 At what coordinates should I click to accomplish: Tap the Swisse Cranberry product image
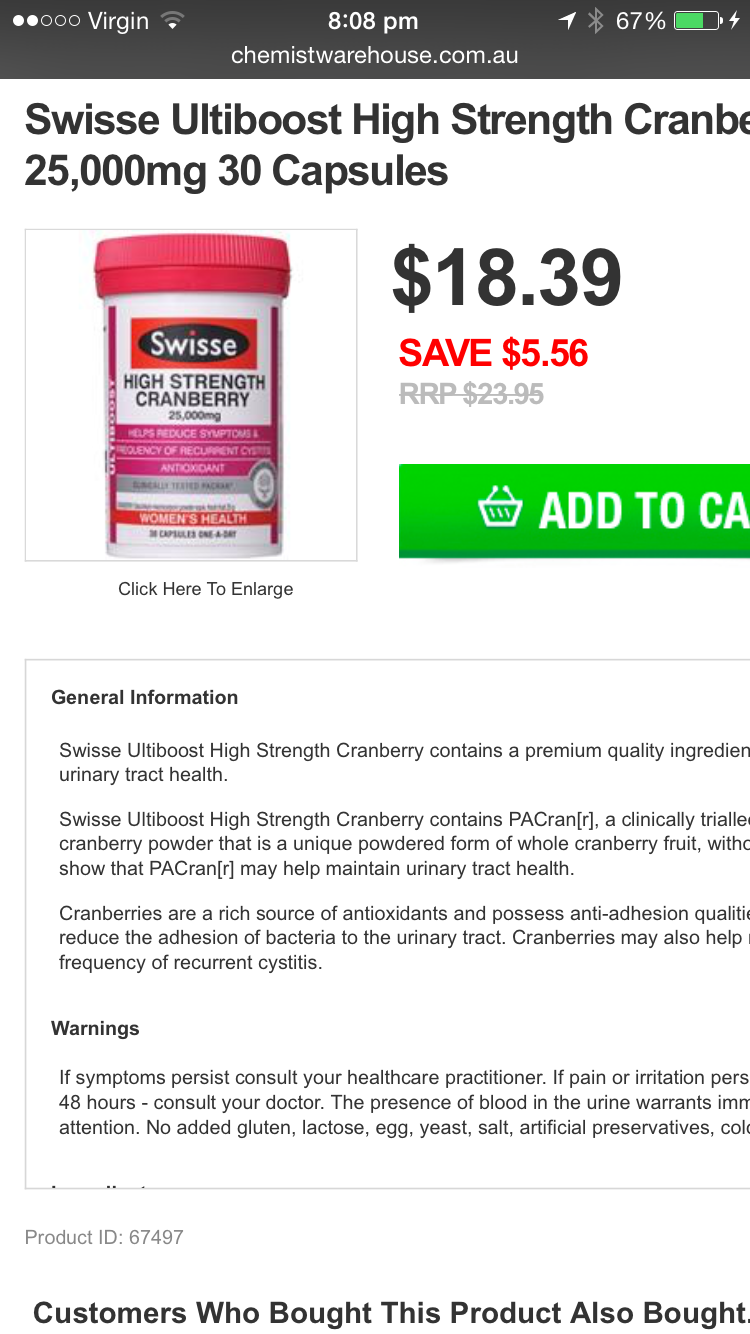[x=191, y=395]
